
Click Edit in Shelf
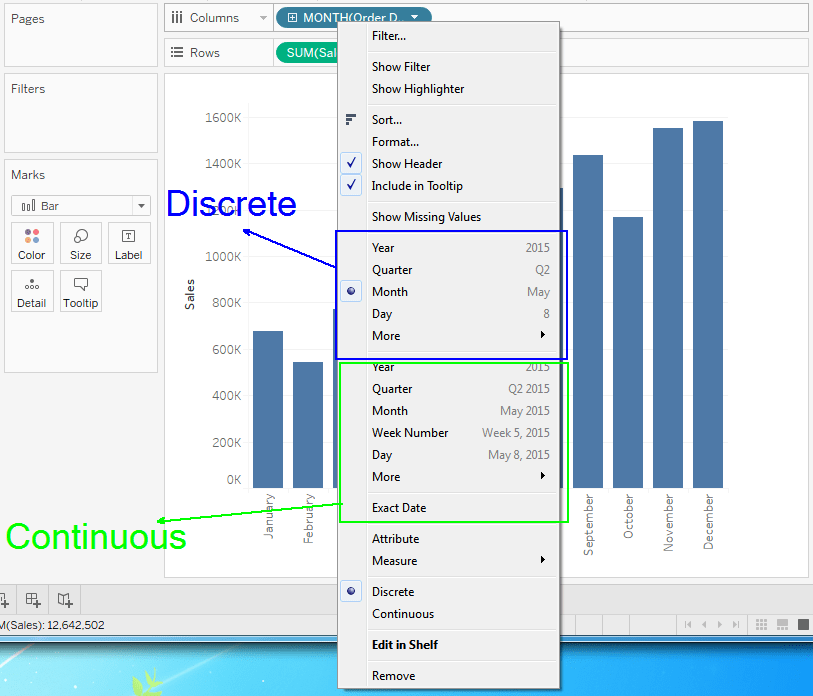click(x=402, y=644)
